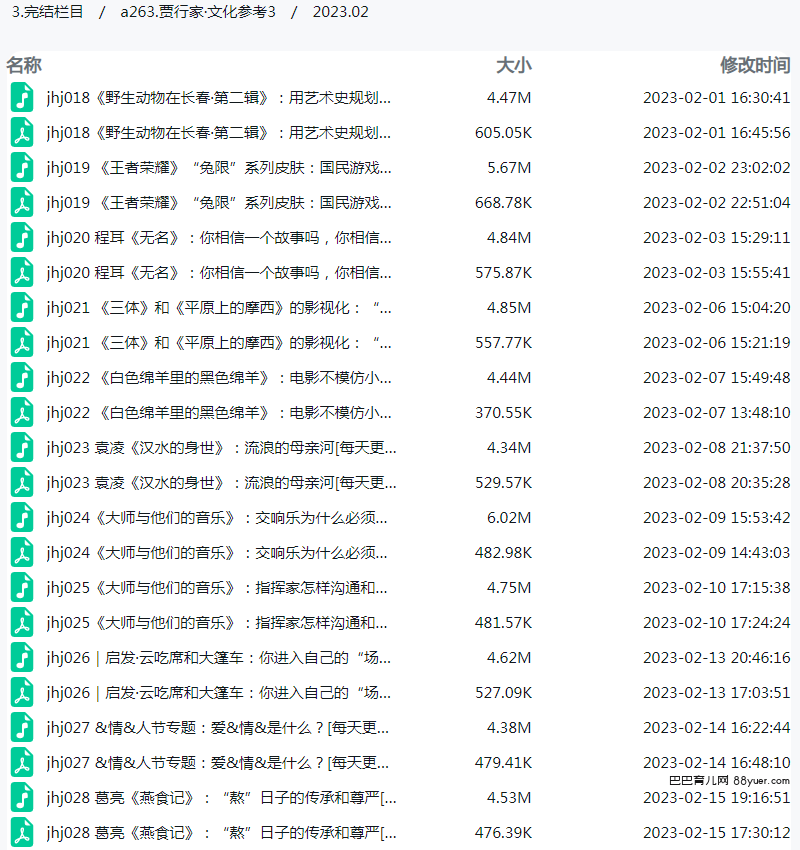Select the 2023.02 breadcrumb folder
The image size is (800, 850).
[340, 11]
